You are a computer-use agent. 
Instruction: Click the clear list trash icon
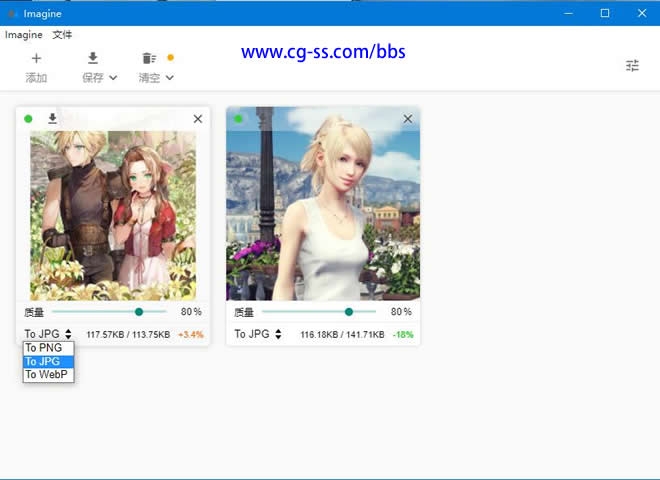(x=149, y=59)
